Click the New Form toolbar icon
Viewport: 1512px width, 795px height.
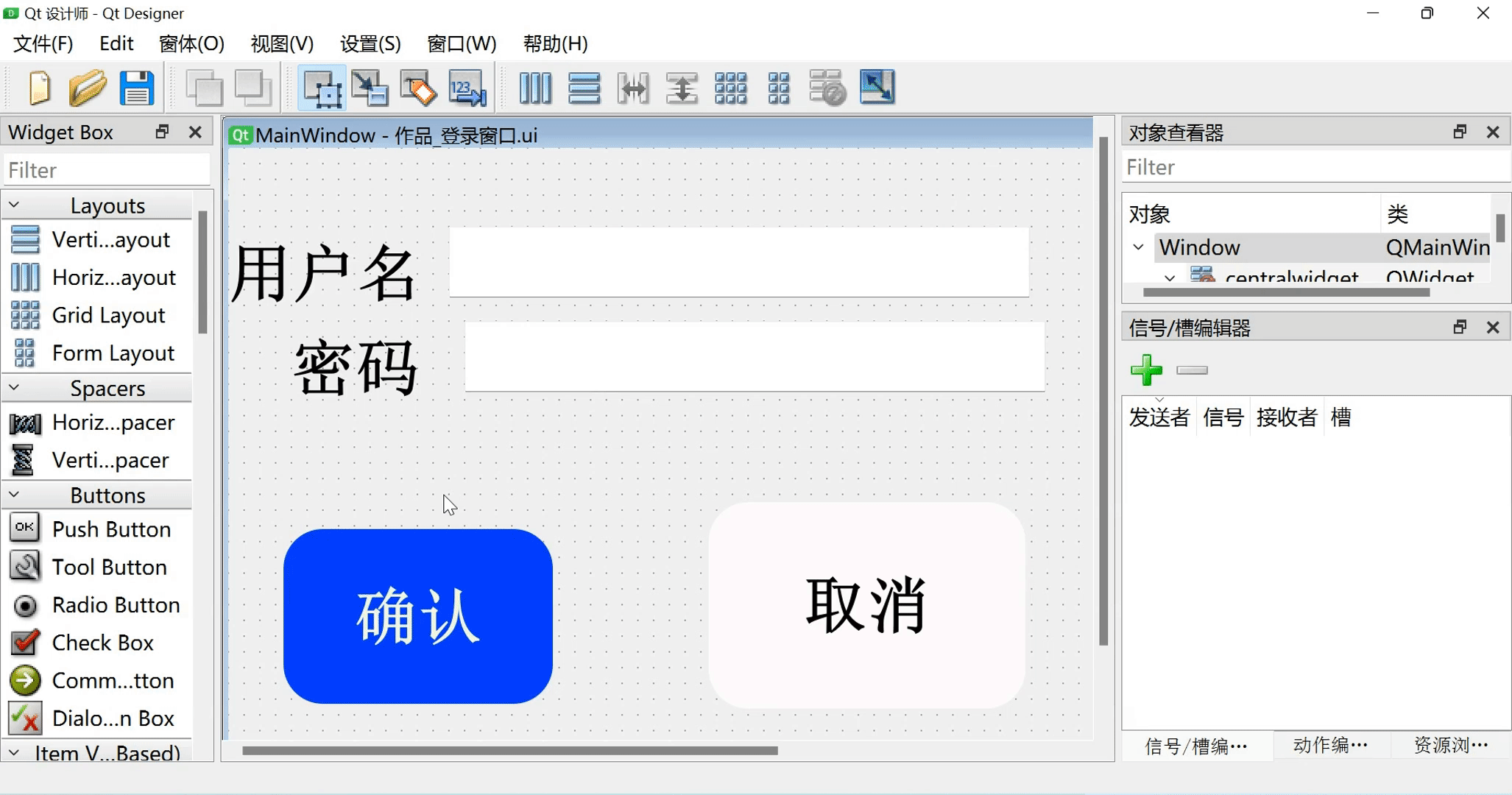(x=40, y=88)
